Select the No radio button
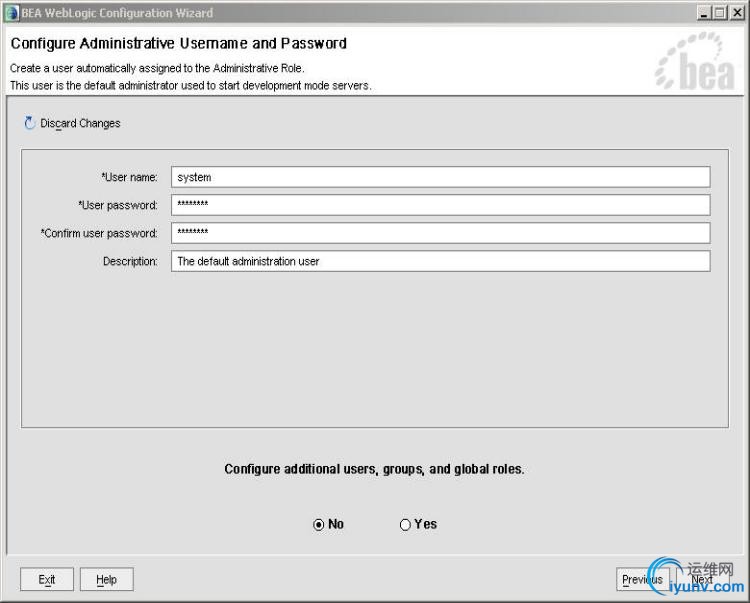This screenshot has height=603, width=750. pyautogui.click(x=319, y=525)
